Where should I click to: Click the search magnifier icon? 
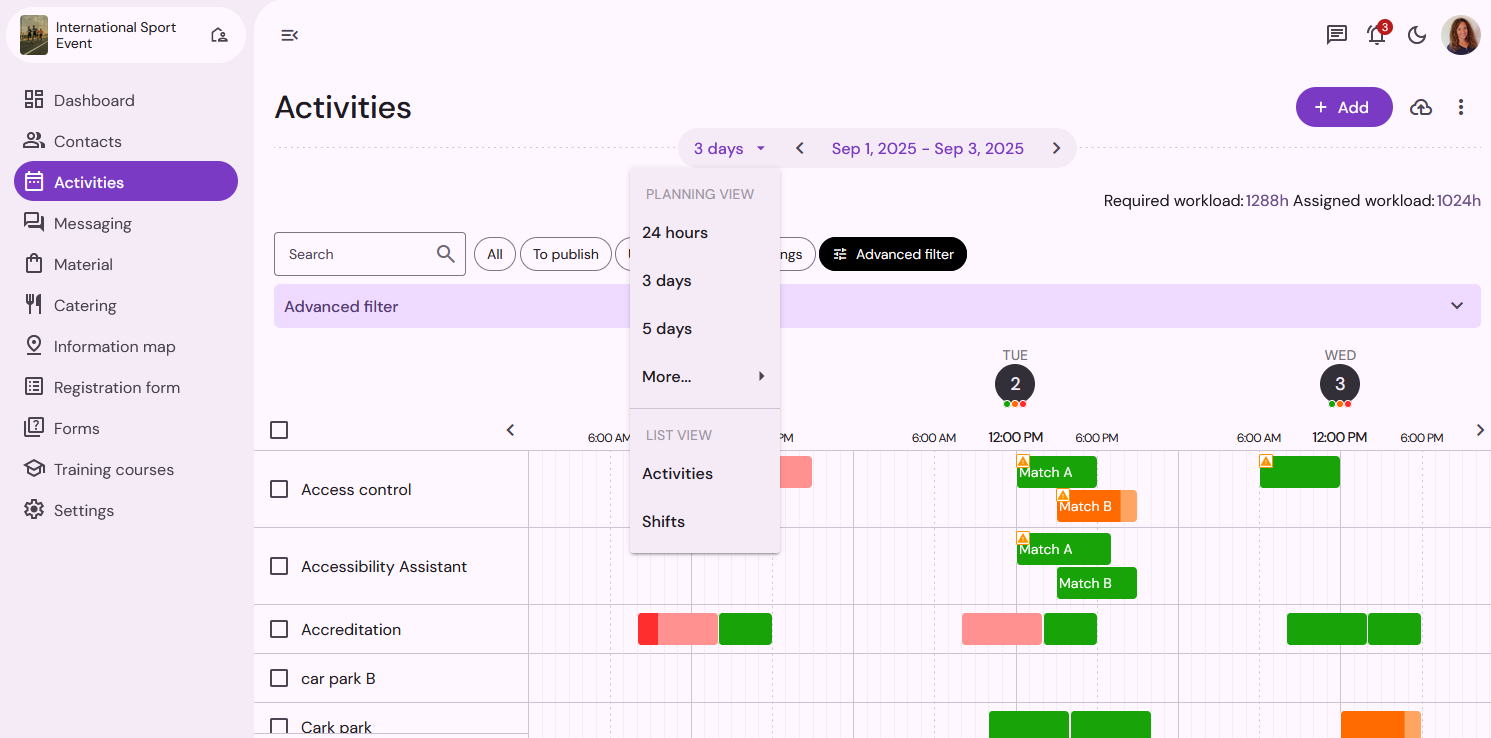tap(446, 254)
